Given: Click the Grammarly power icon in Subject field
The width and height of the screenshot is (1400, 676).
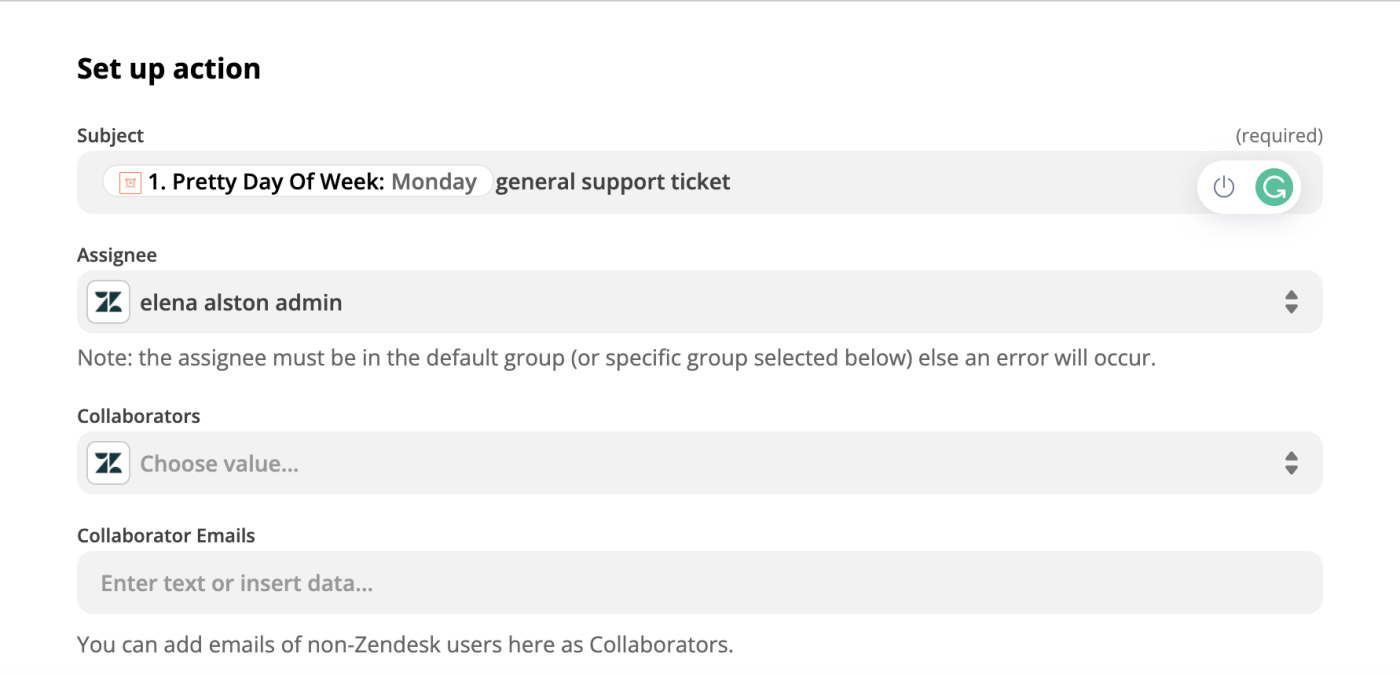Looking at the screenshot, I should pyautogui.click(x=1224, y=187).
